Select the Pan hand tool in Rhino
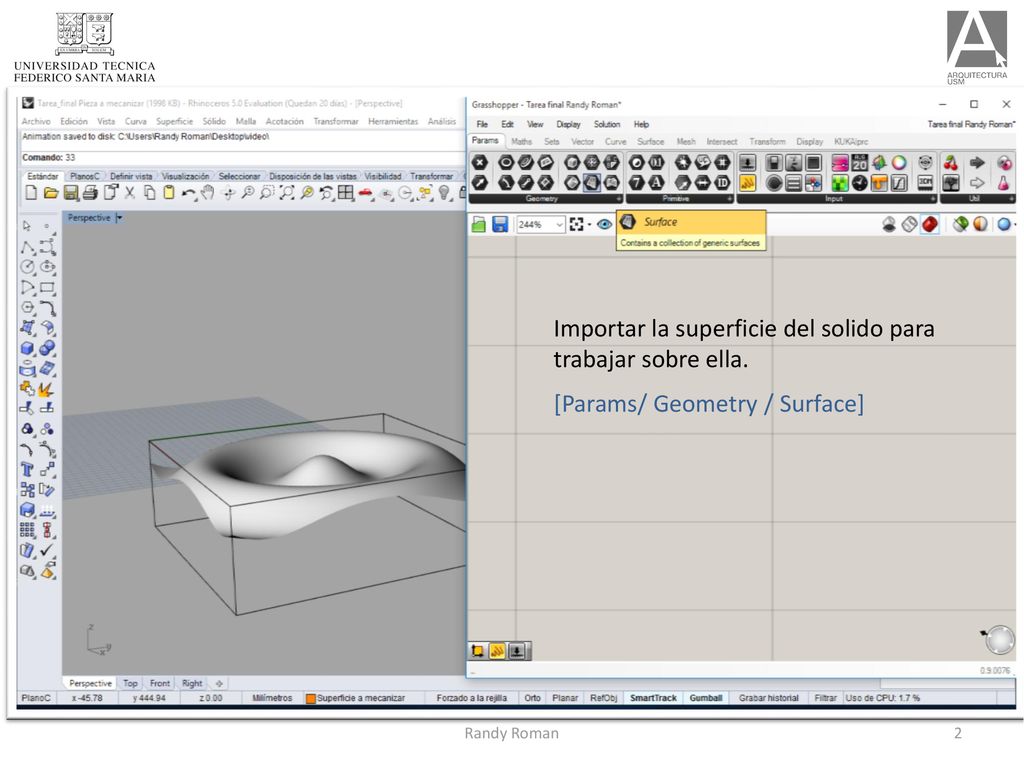This screenshot has width=1024, height=768. [208, 193]
